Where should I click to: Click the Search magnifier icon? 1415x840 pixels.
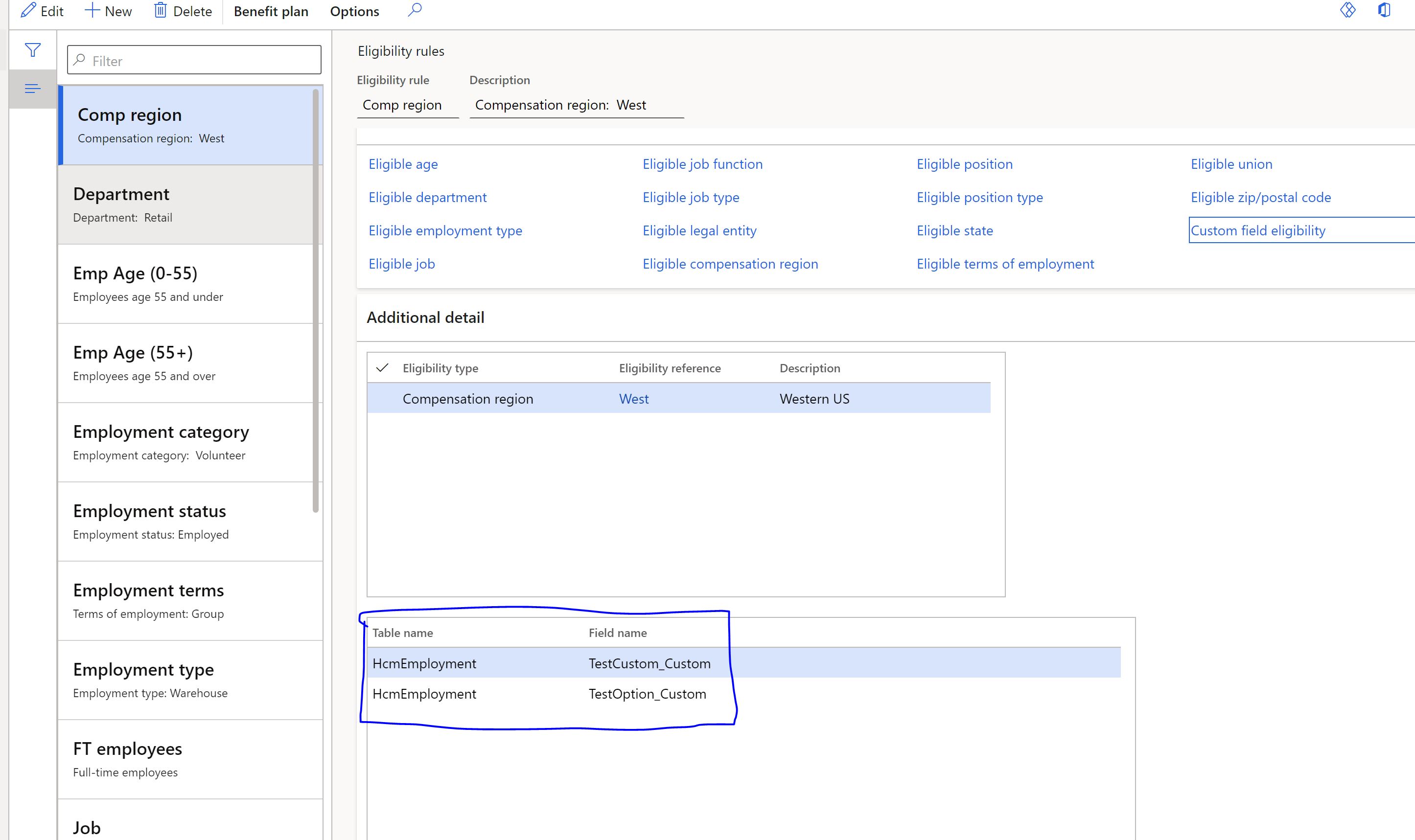416,11
